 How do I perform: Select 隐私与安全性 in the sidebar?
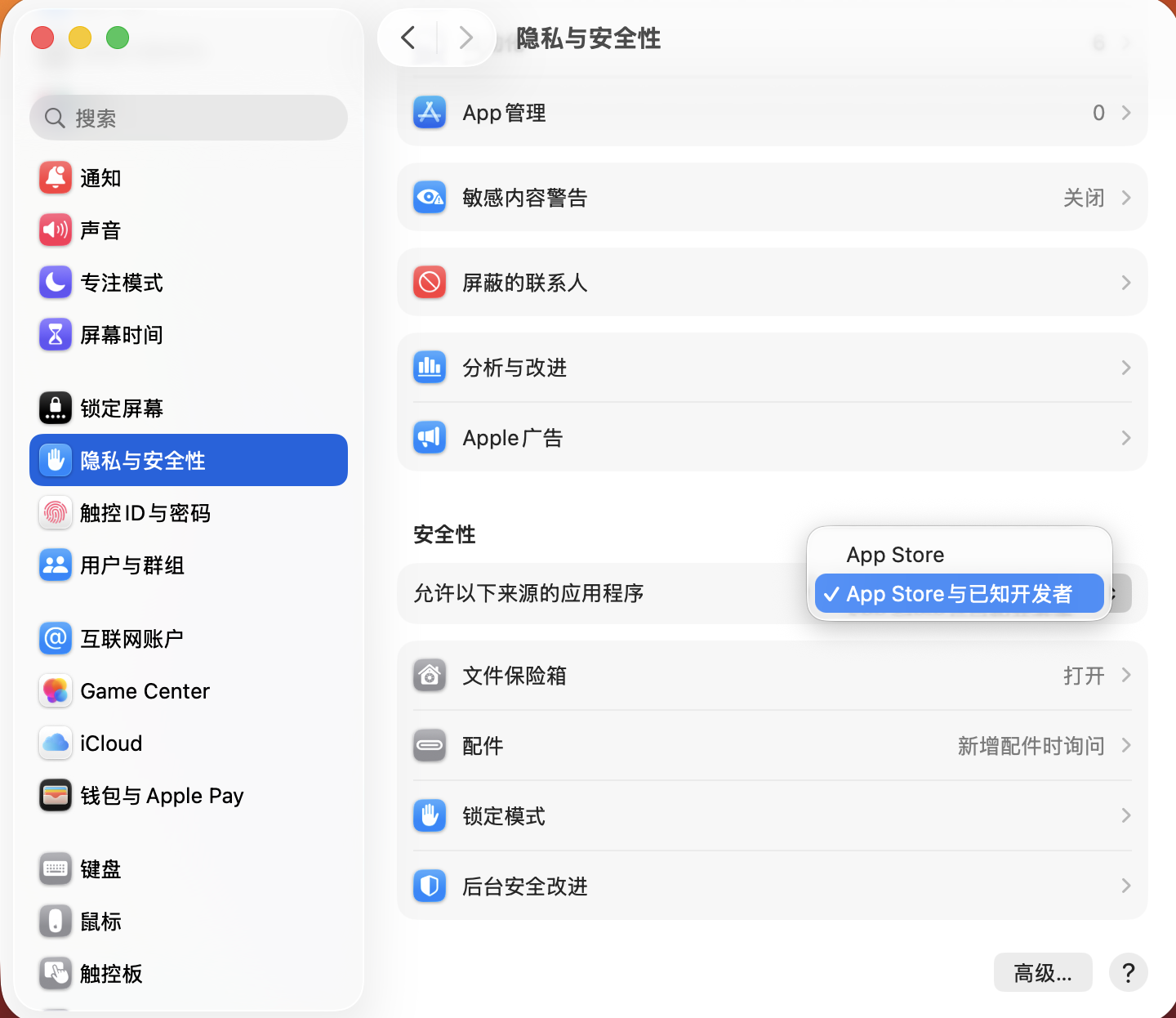(x=189, y=460)
